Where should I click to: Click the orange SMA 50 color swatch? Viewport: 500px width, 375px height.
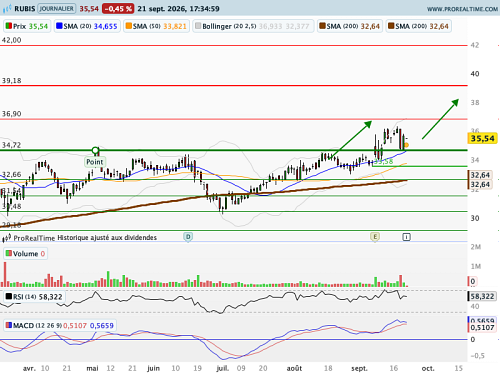129,26
